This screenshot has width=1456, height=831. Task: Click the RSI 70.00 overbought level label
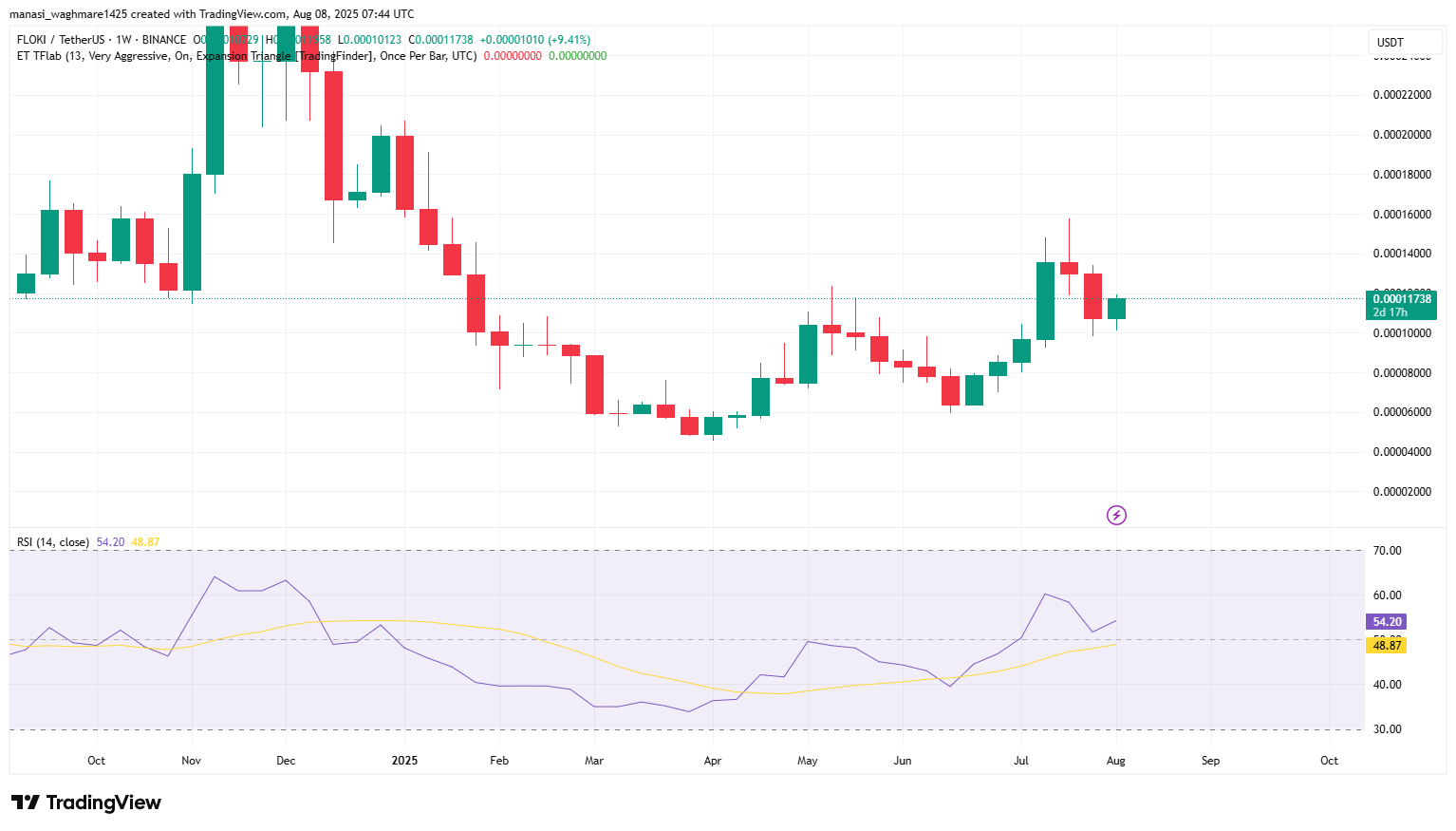tap(1387, 551)
